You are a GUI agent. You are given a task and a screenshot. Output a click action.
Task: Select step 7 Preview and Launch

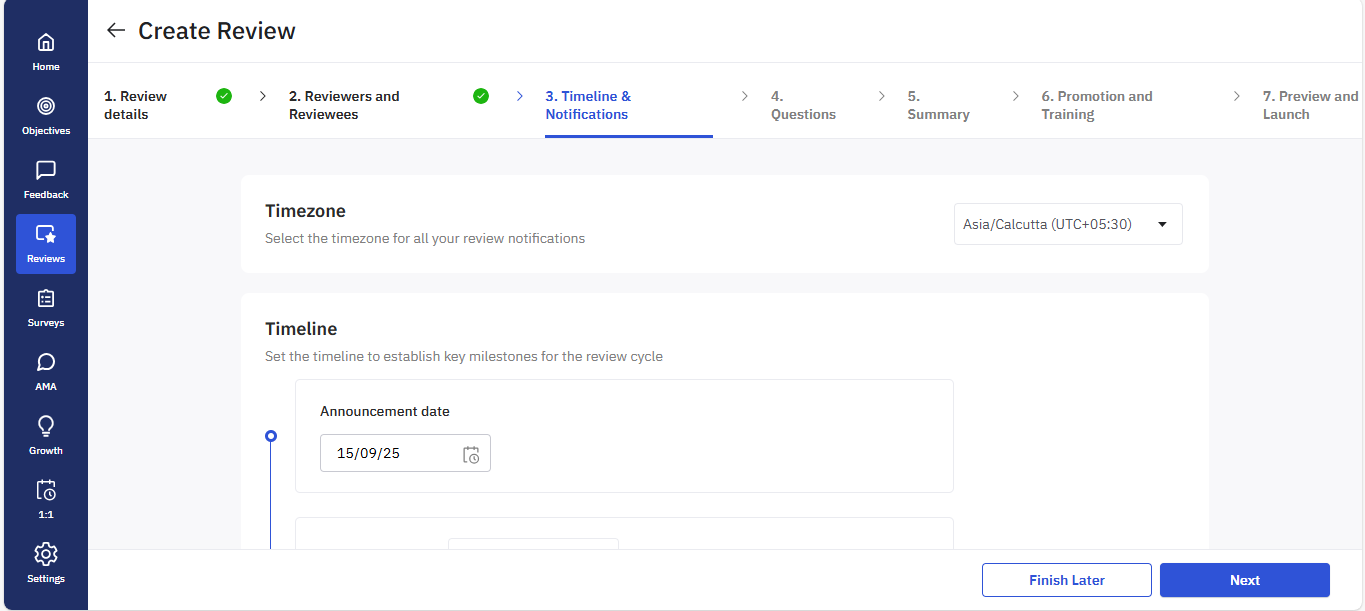[x=1309, y=105]
